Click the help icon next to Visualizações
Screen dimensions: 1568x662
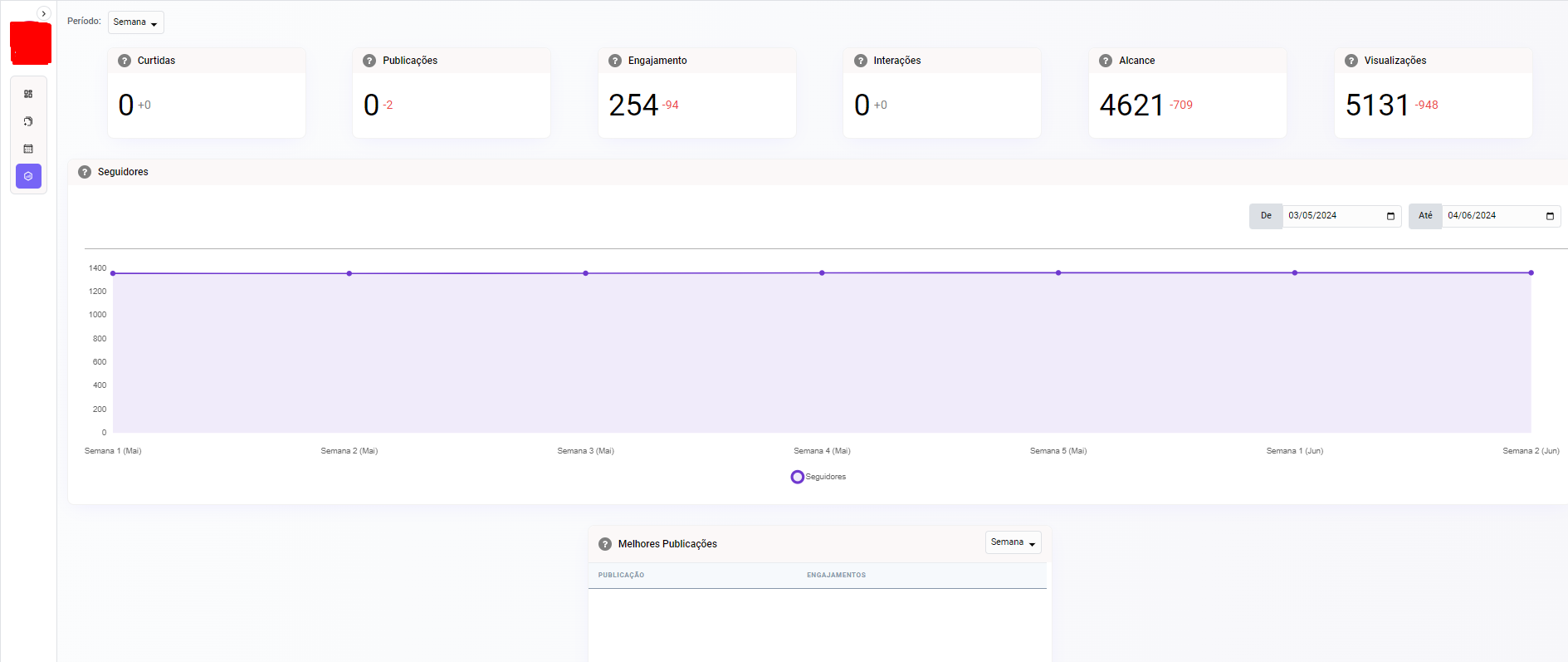tap(1351, 61)
